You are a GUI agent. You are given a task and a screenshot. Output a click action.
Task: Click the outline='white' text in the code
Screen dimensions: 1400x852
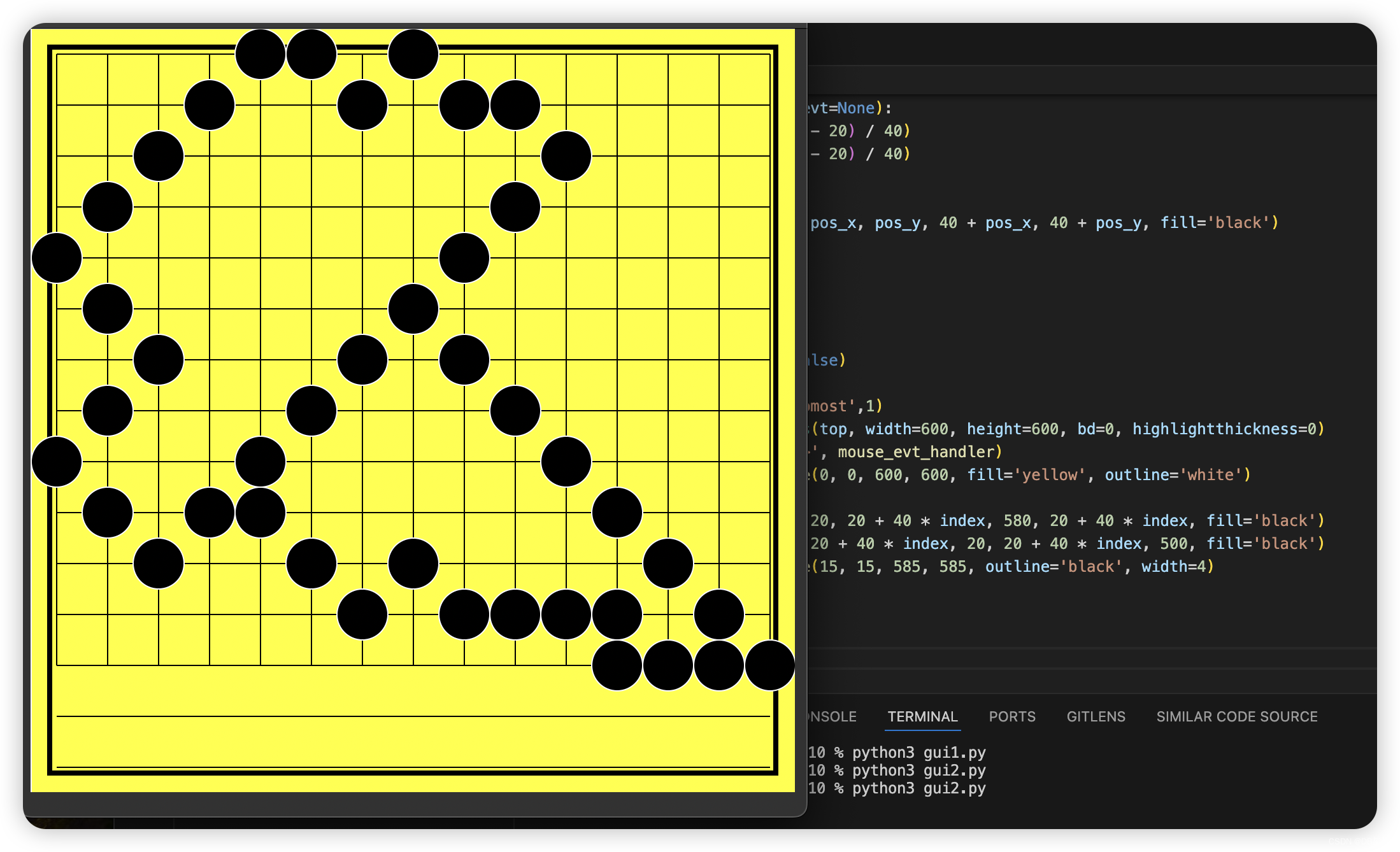[x=1174, y=475]
